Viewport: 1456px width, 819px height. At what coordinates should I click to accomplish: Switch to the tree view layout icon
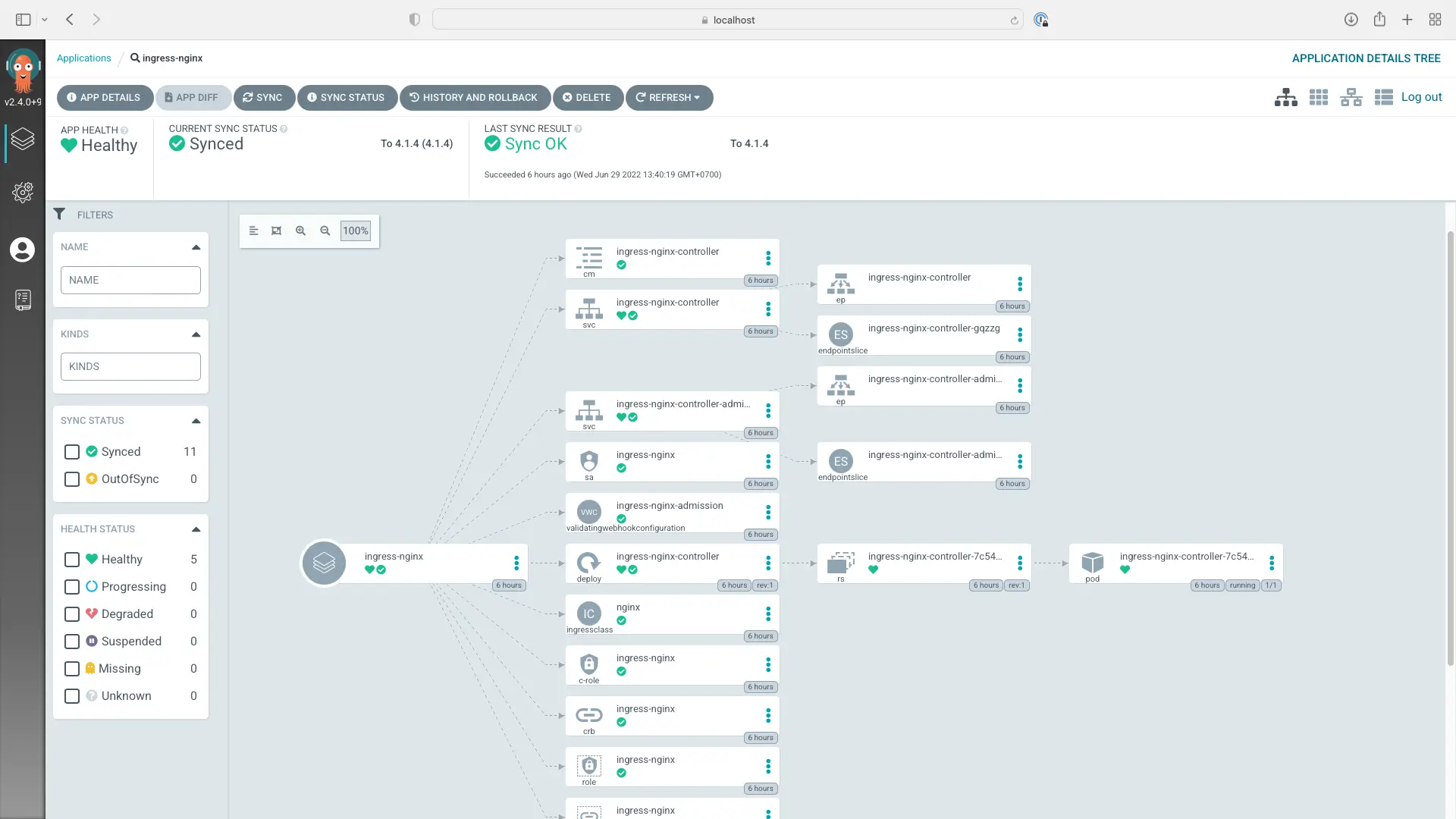[x=1285, y=97]
